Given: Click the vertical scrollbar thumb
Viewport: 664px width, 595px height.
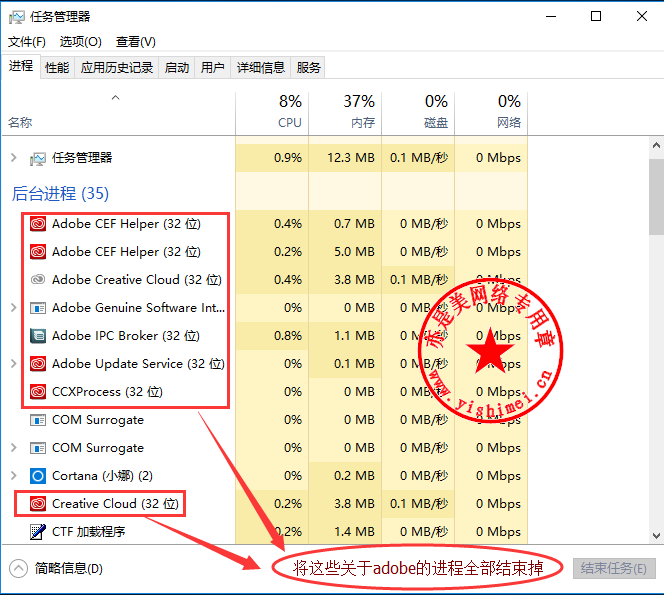Looking at the screenshot, I should (656, 197).
